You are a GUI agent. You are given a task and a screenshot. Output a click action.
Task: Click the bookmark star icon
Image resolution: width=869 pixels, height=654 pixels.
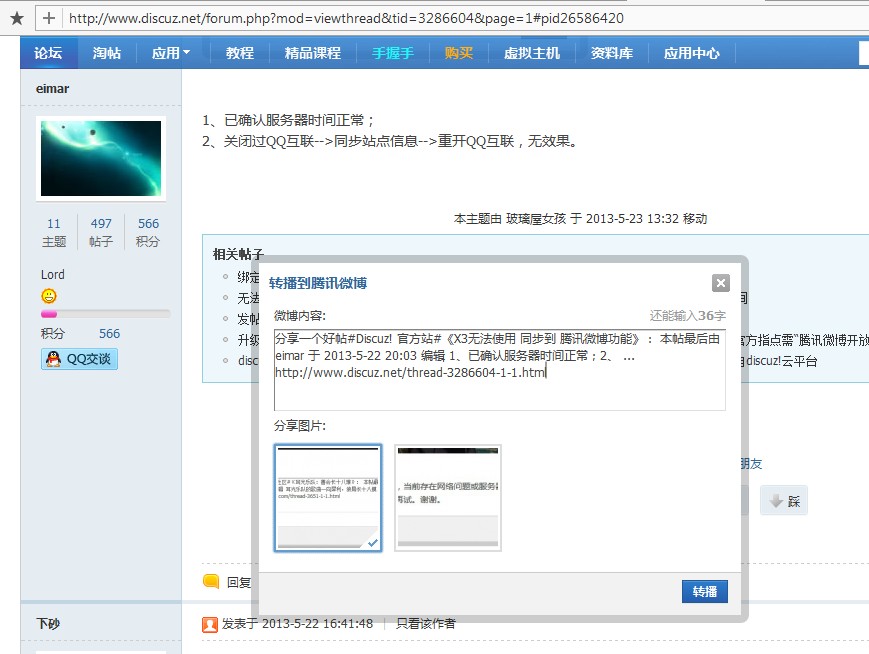coord(17,18)
